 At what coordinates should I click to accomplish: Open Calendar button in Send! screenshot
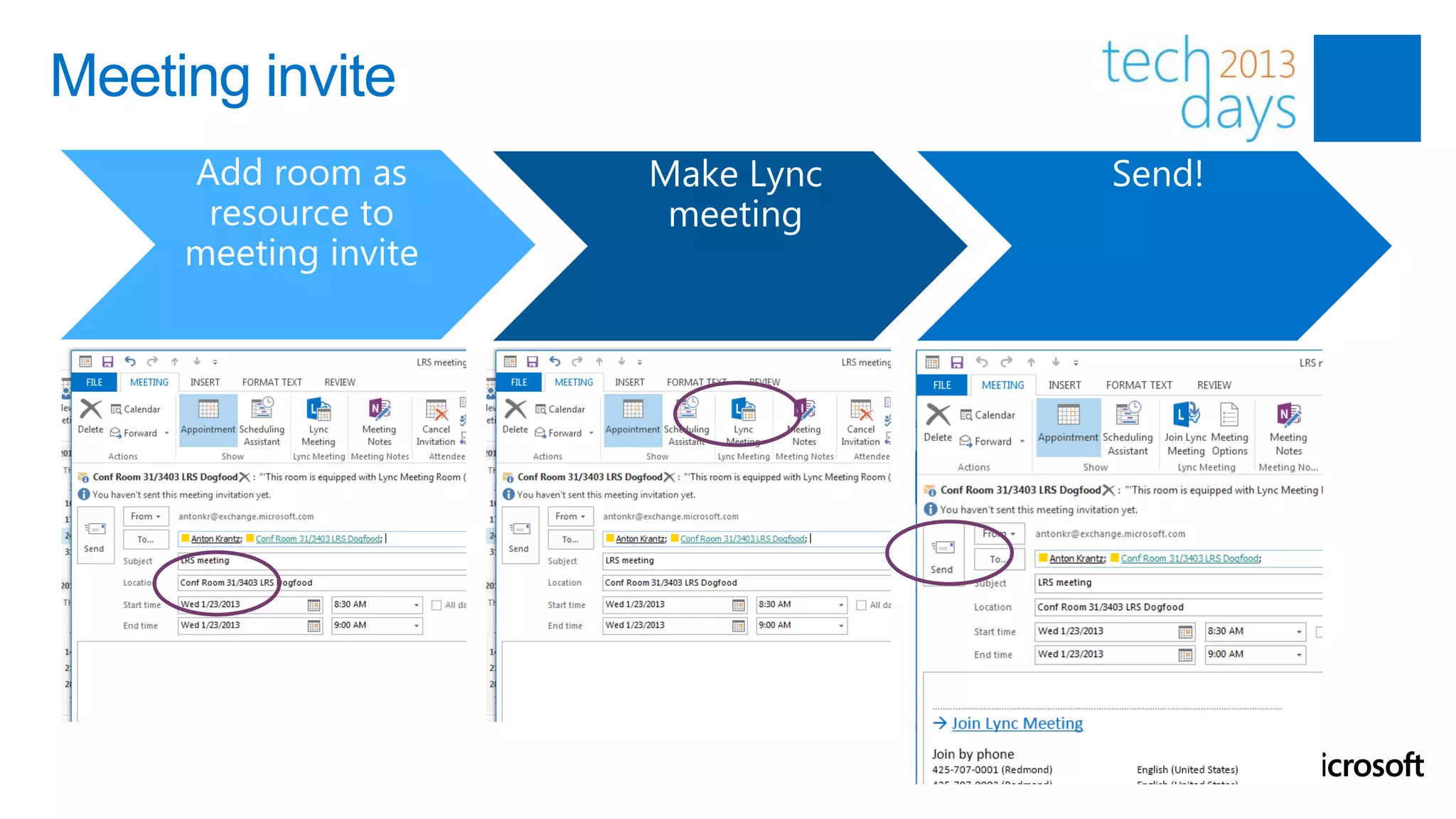(x=987, y=415)
